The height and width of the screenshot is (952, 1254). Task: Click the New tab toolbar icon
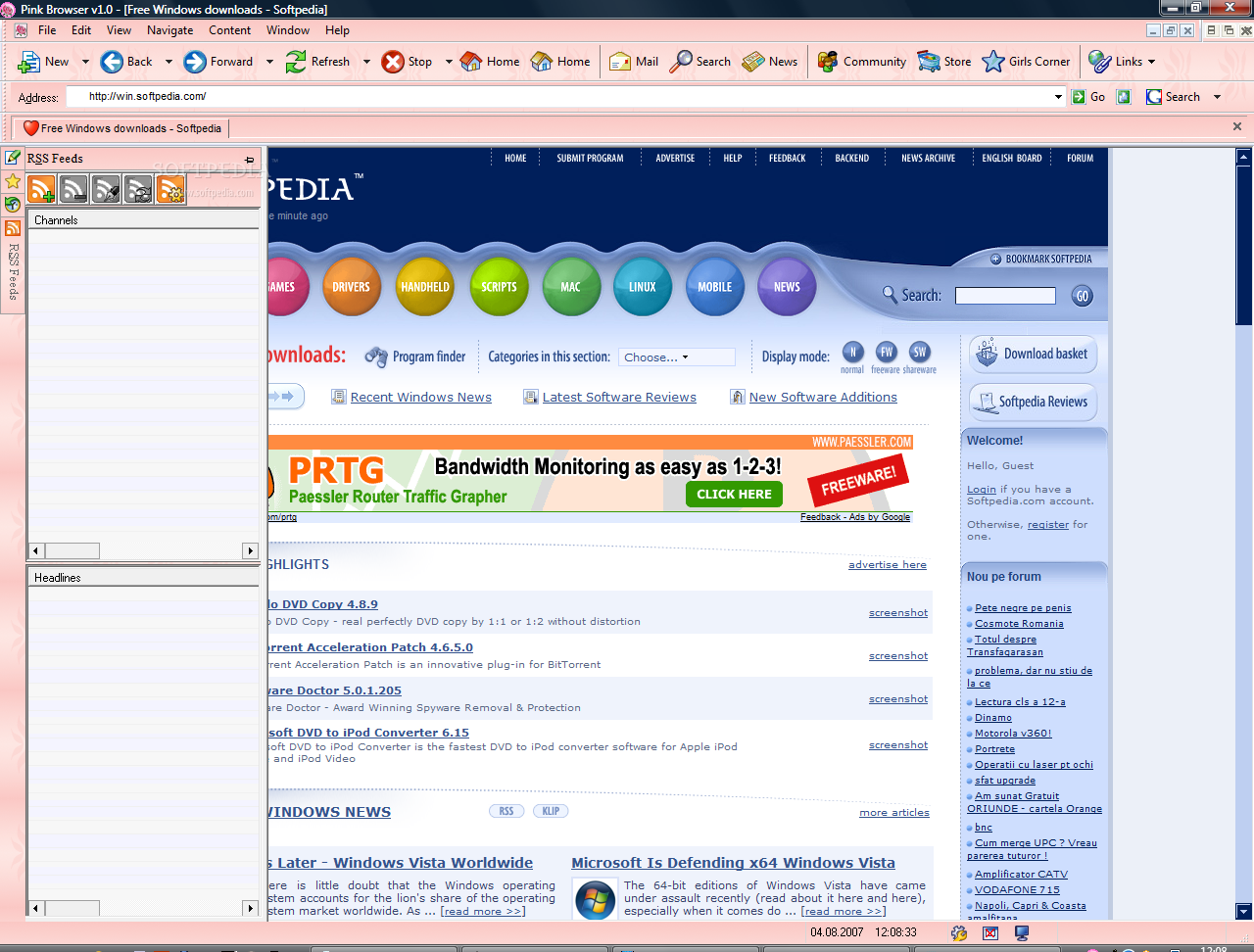coord(29,62)
